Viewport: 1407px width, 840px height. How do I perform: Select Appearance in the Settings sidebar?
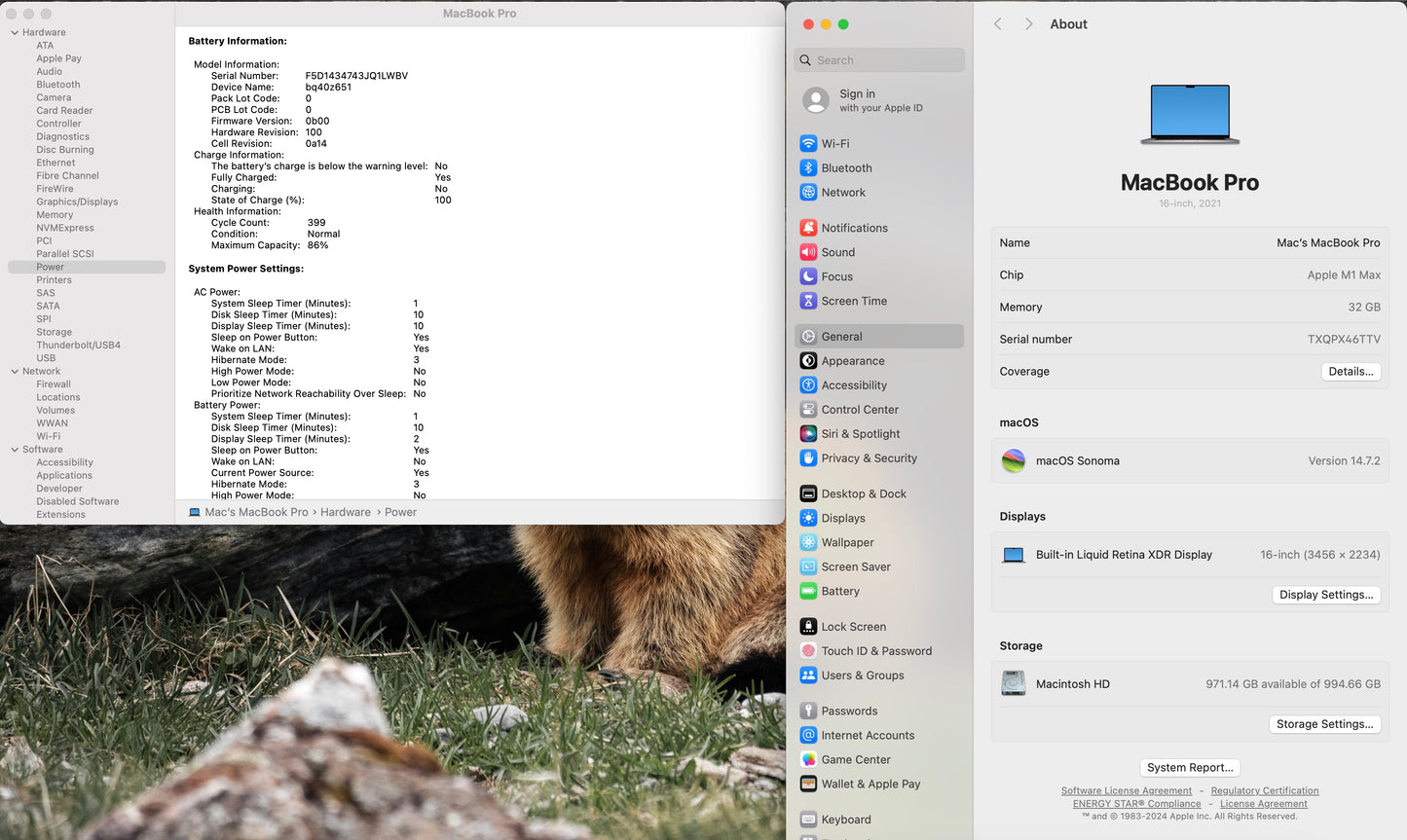click(x=852, y=361)
